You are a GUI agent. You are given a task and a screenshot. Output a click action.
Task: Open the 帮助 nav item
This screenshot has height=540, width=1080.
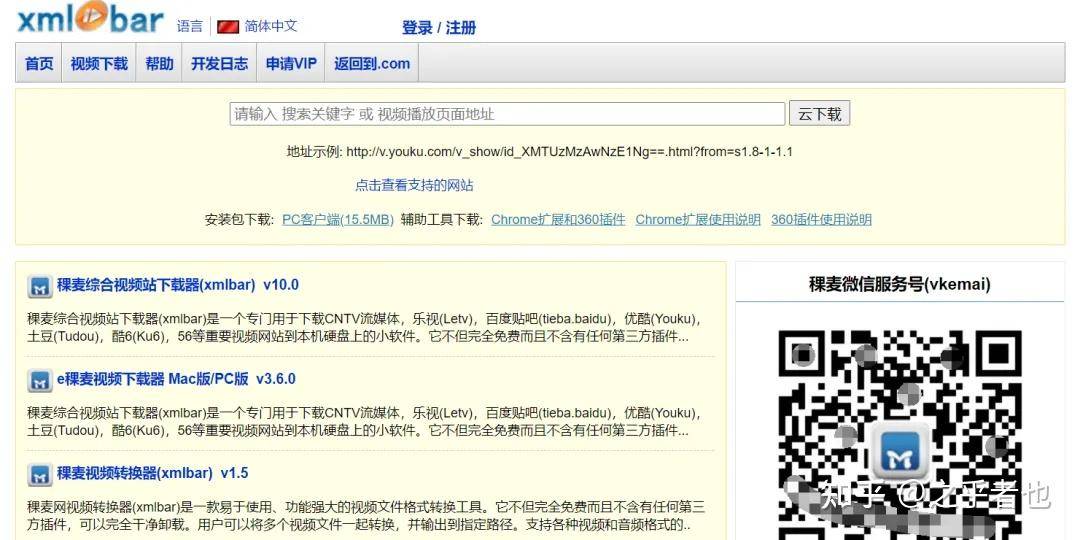(x=159, y=63)
